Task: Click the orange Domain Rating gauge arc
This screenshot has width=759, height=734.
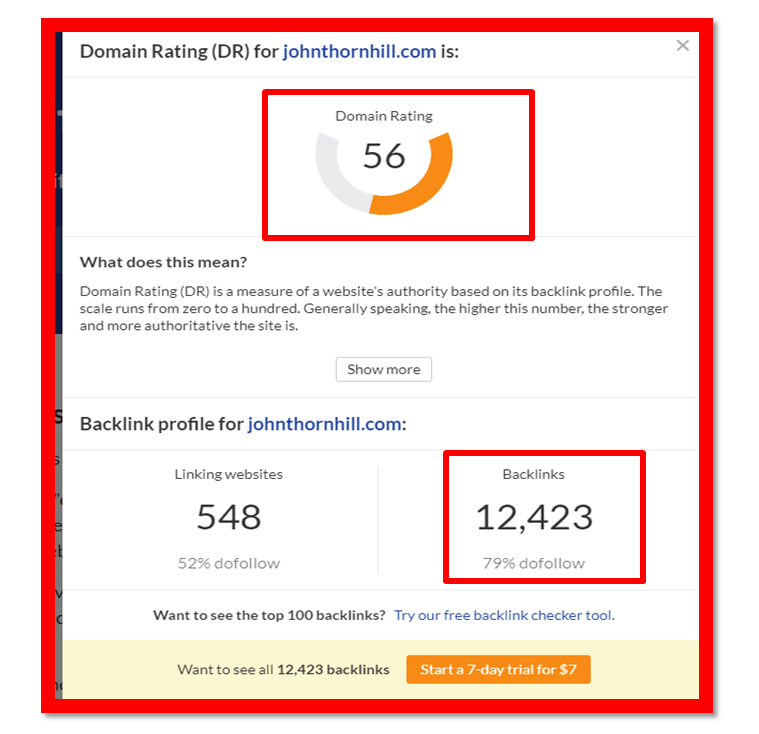Action: pyautogui.click(x=435, y=180)
